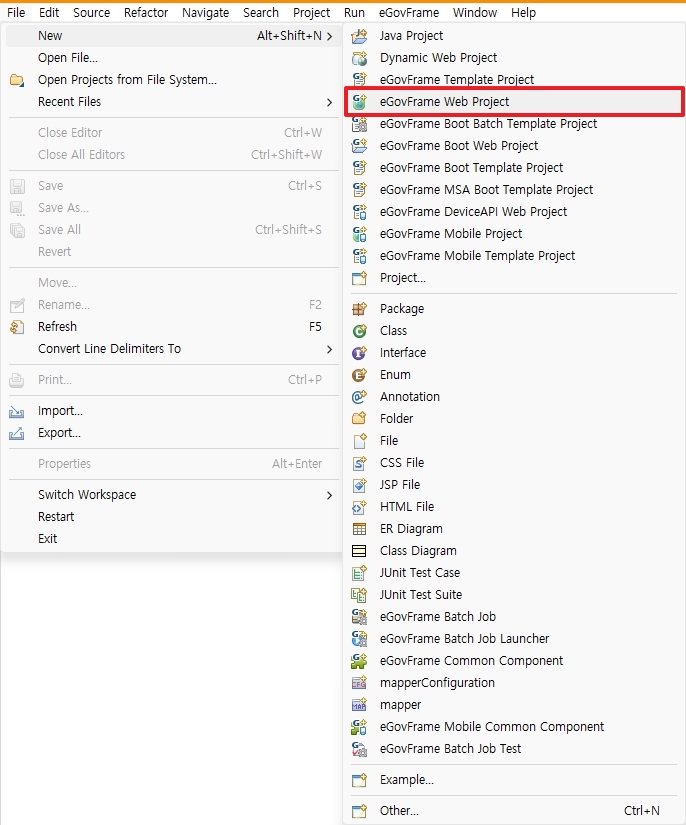
Task: Open the Window menu
Action: point(475,13)
